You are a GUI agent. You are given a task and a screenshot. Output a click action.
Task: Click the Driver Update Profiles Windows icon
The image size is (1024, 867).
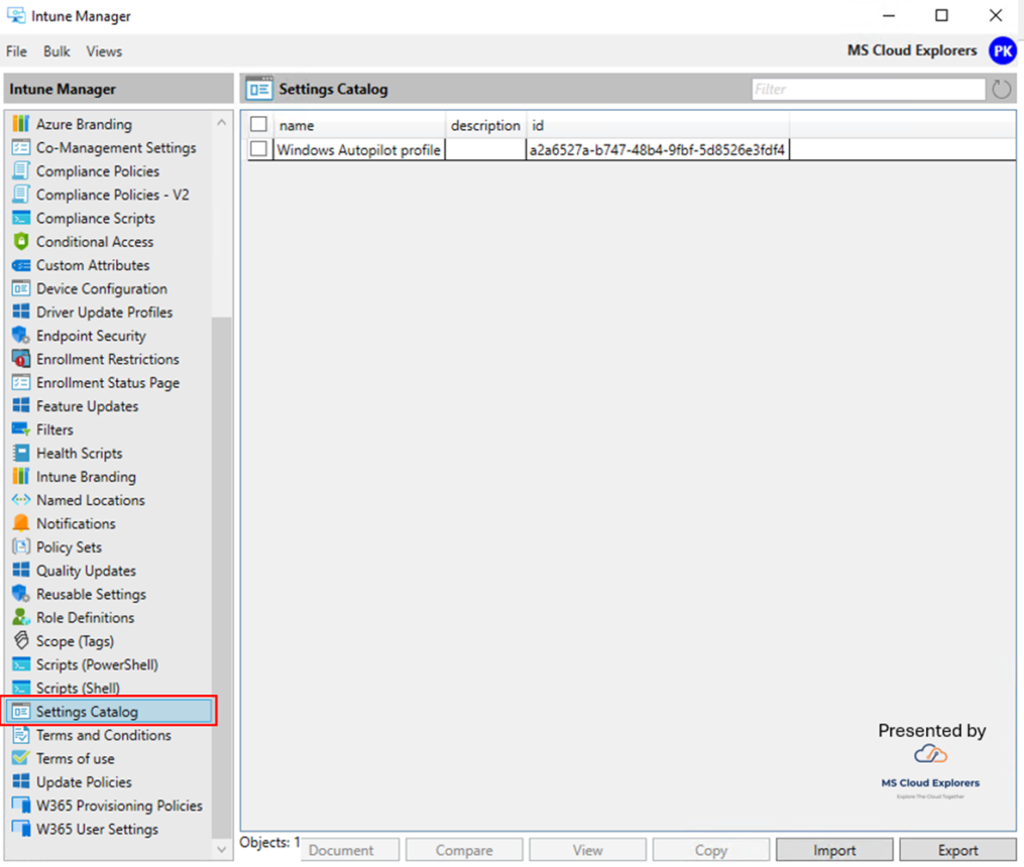[21, 311]
